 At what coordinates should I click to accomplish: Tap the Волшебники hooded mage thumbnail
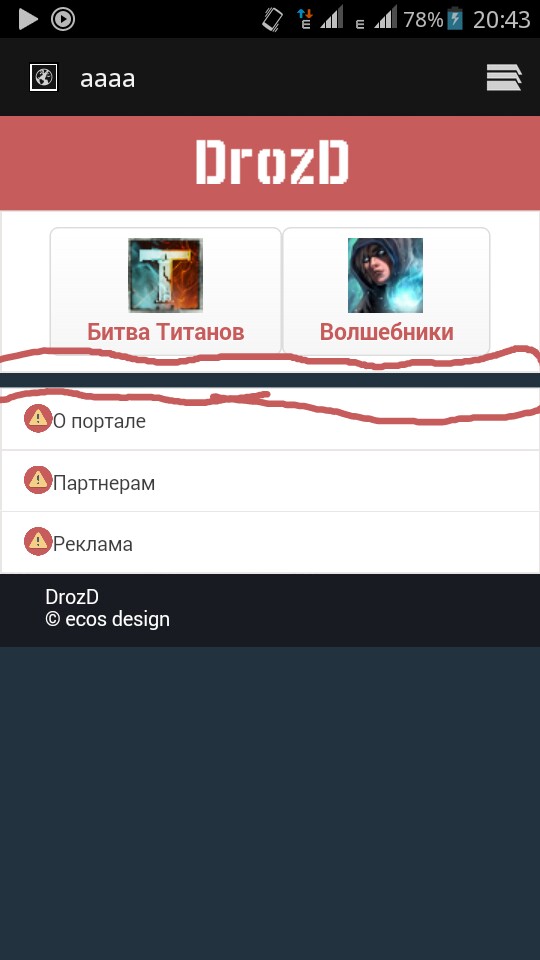(x=385, y=276)
